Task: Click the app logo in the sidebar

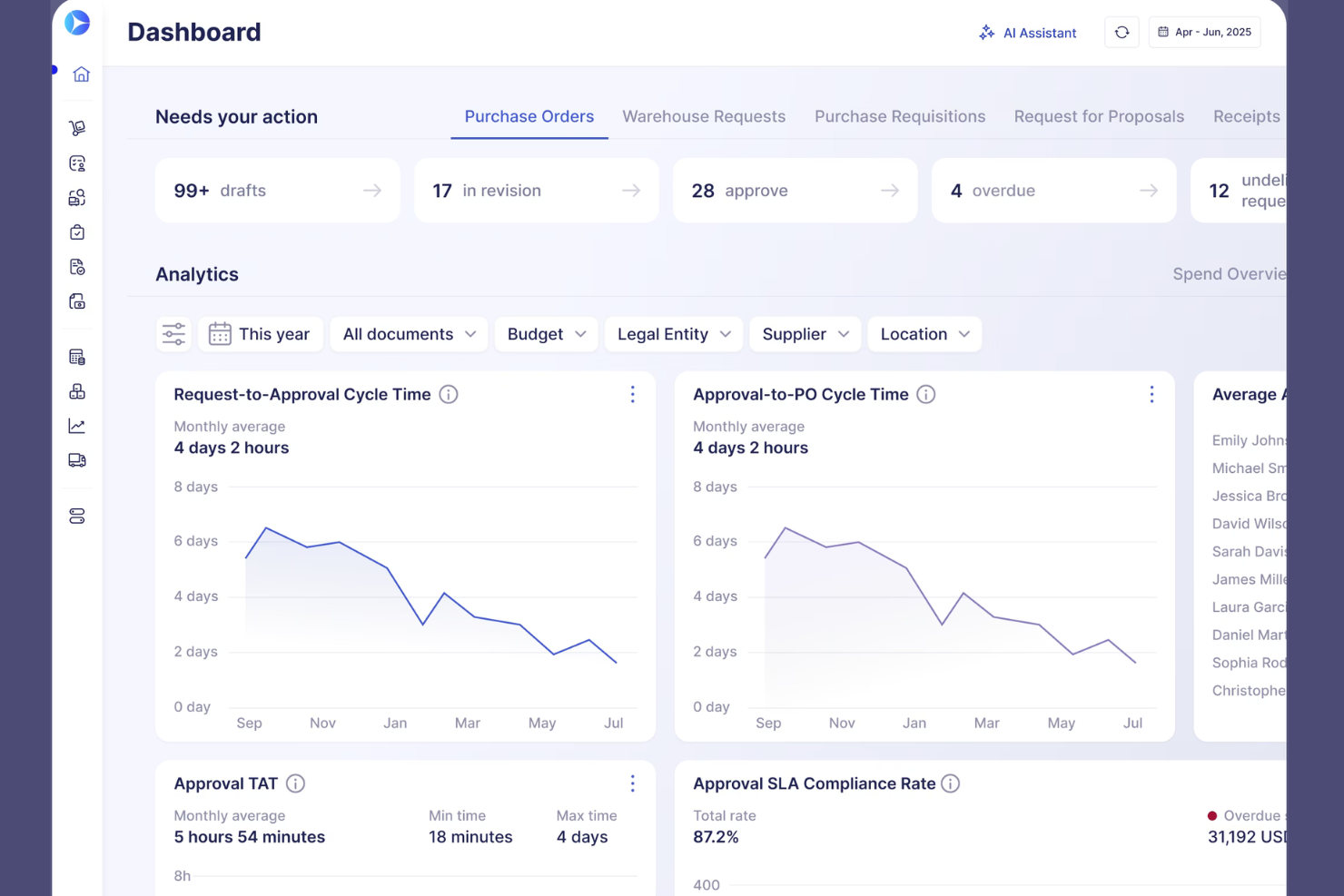Action: click(x=77, y=23)
